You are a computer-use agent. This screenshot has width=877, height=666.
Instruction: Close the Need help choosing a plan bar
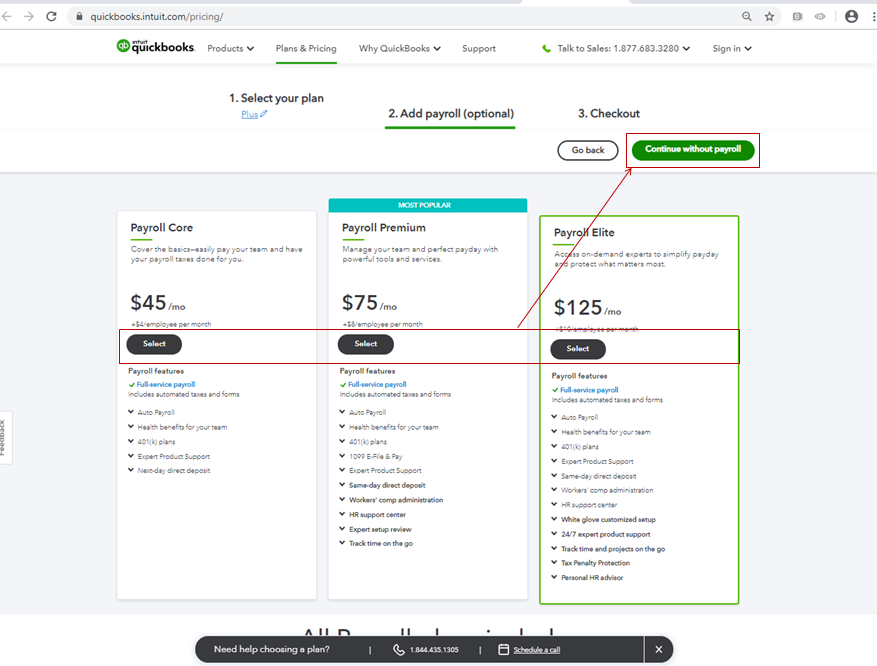(658, 649)
